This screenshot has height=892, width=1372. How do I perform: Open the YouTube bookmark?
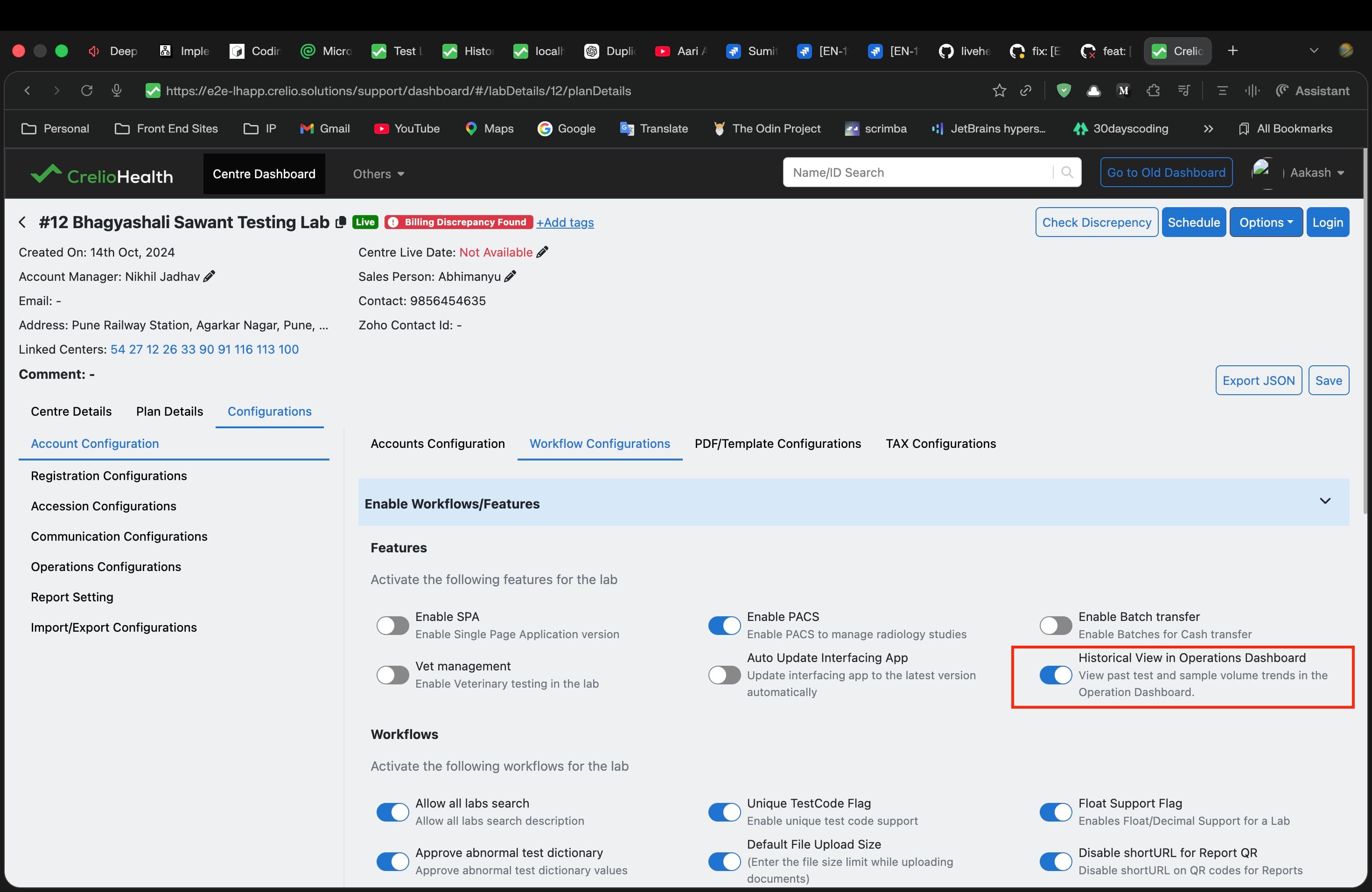406,128
